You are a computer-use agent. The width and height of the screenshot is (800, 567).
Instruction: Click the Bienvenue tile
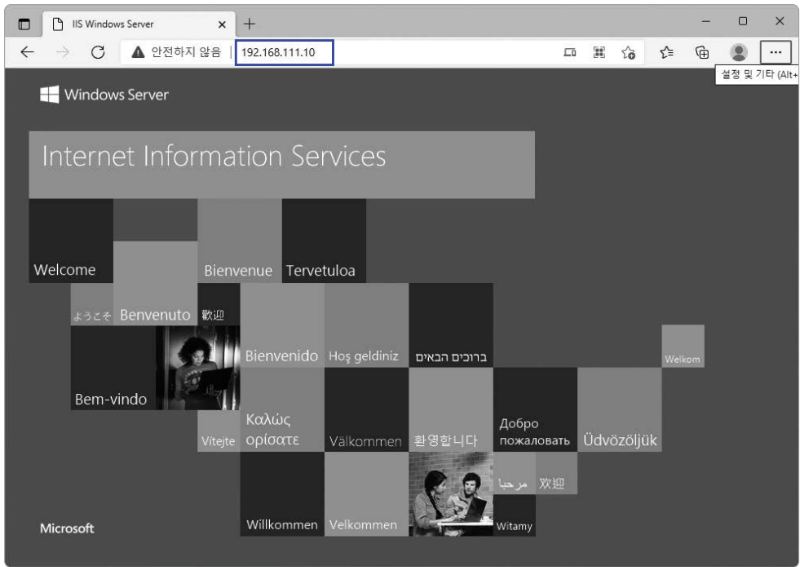[x=239, y=240]
